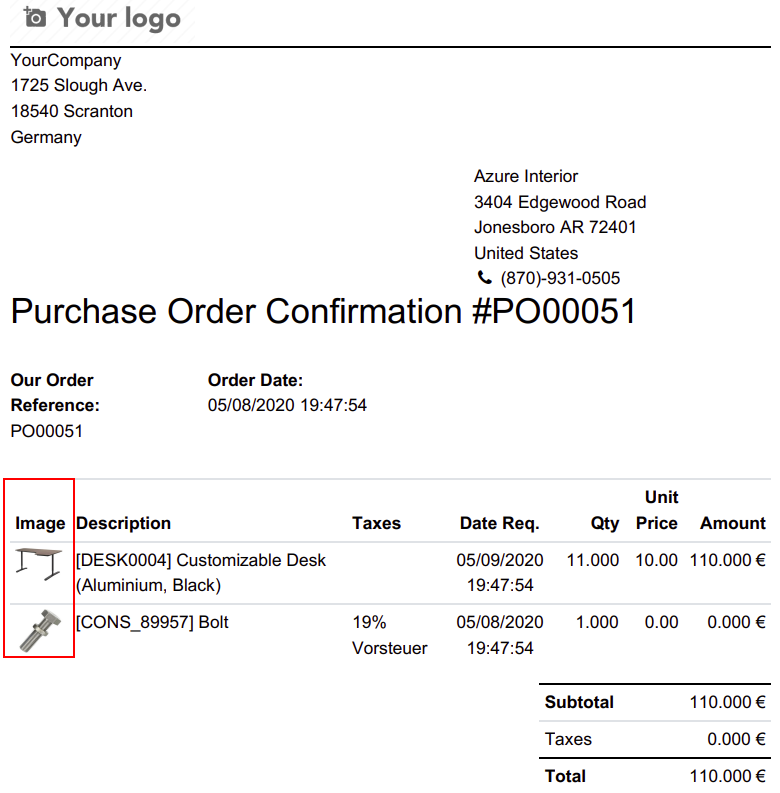Select the [DESK0004] Customizable Desk description

point(201,572)
